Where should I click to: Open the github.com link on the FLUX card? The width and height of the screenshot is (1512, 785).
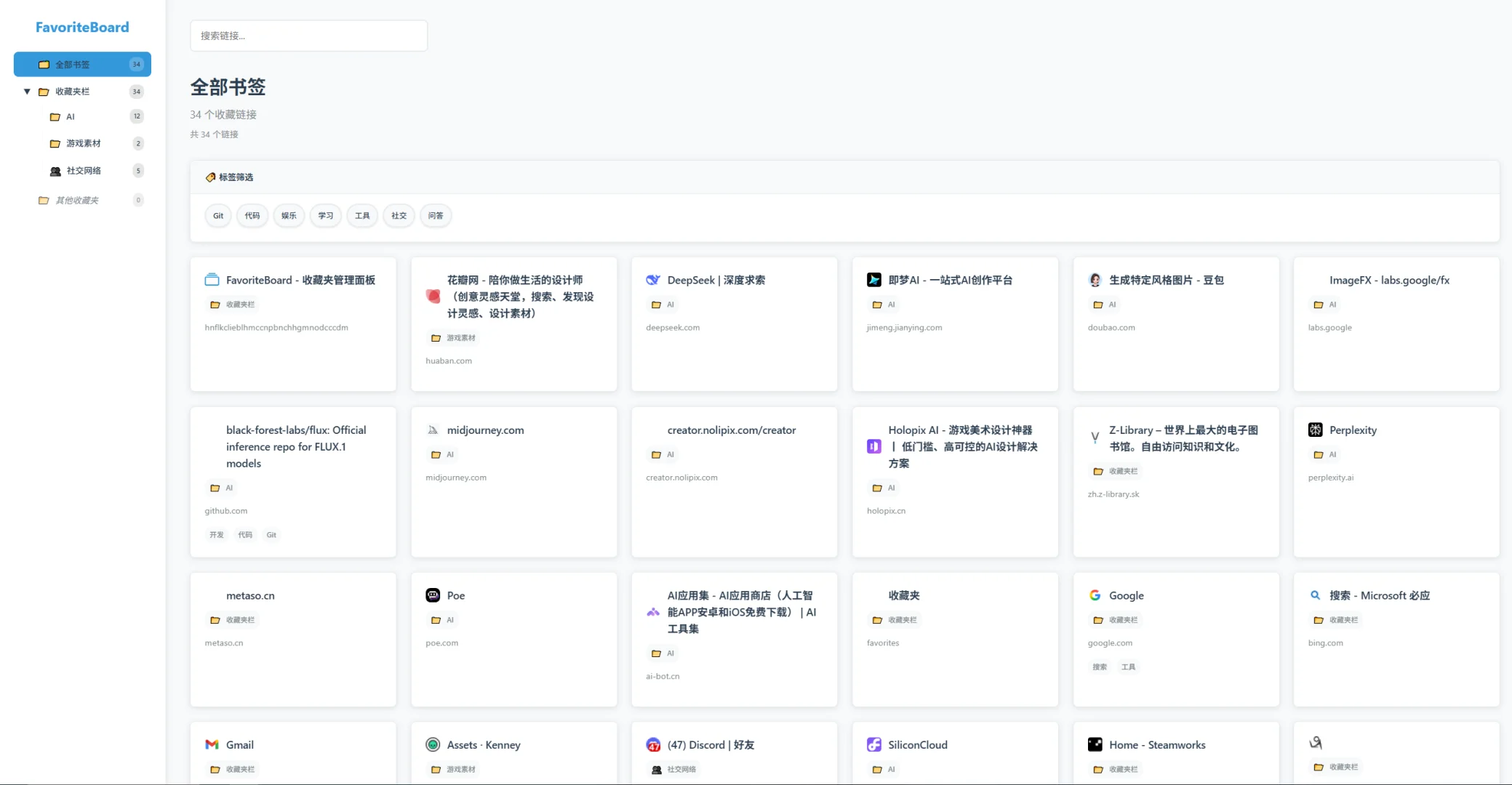pyautogui.click(x=225, y=510)
